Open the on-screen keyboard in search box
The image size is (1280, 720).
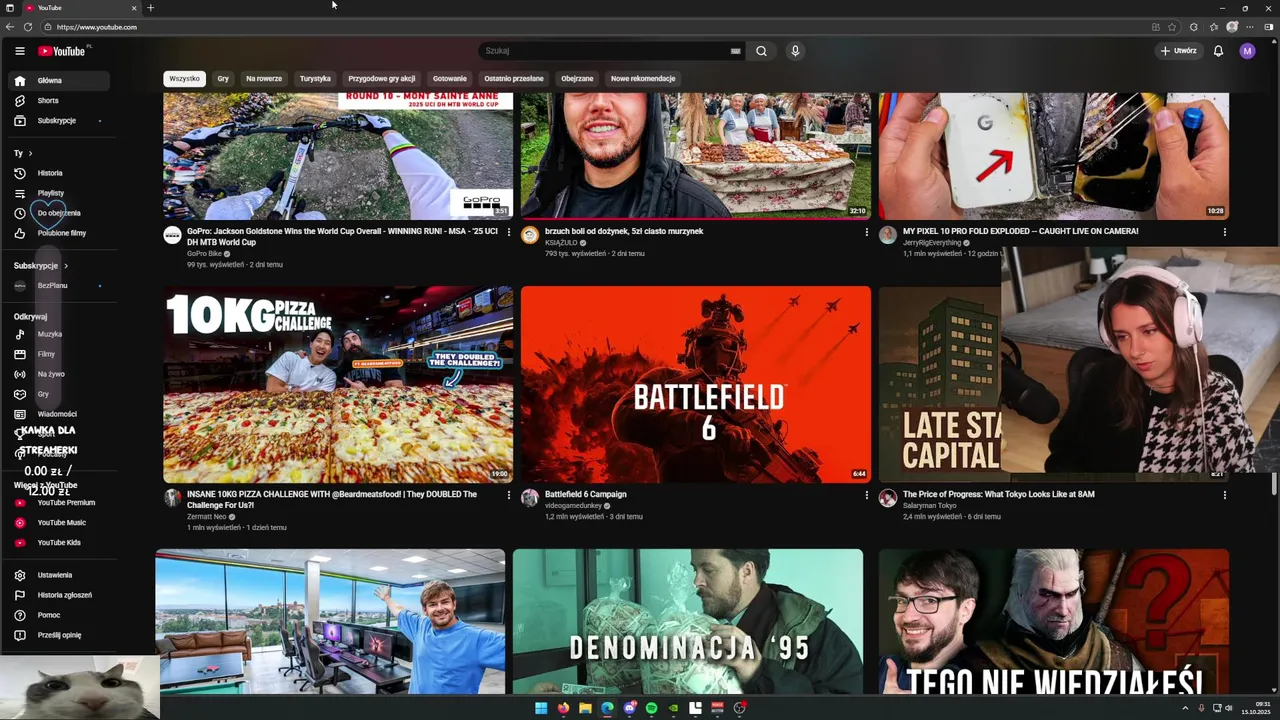point(735,51)
